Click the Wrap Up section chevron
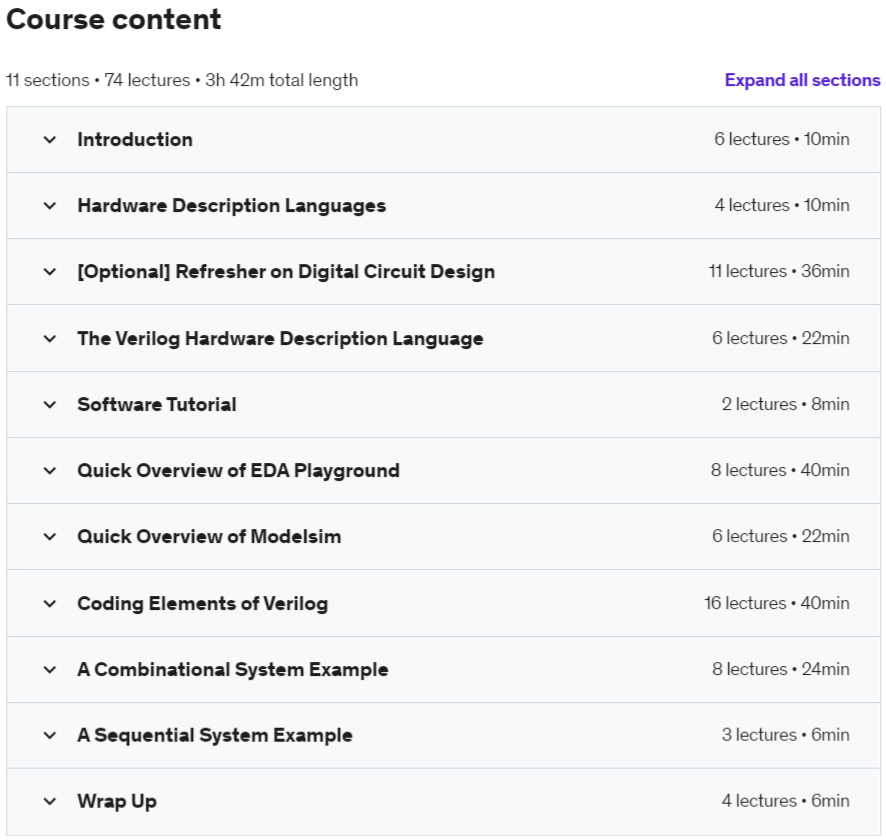This screenshot has height=840, width=886. [50, 801]
